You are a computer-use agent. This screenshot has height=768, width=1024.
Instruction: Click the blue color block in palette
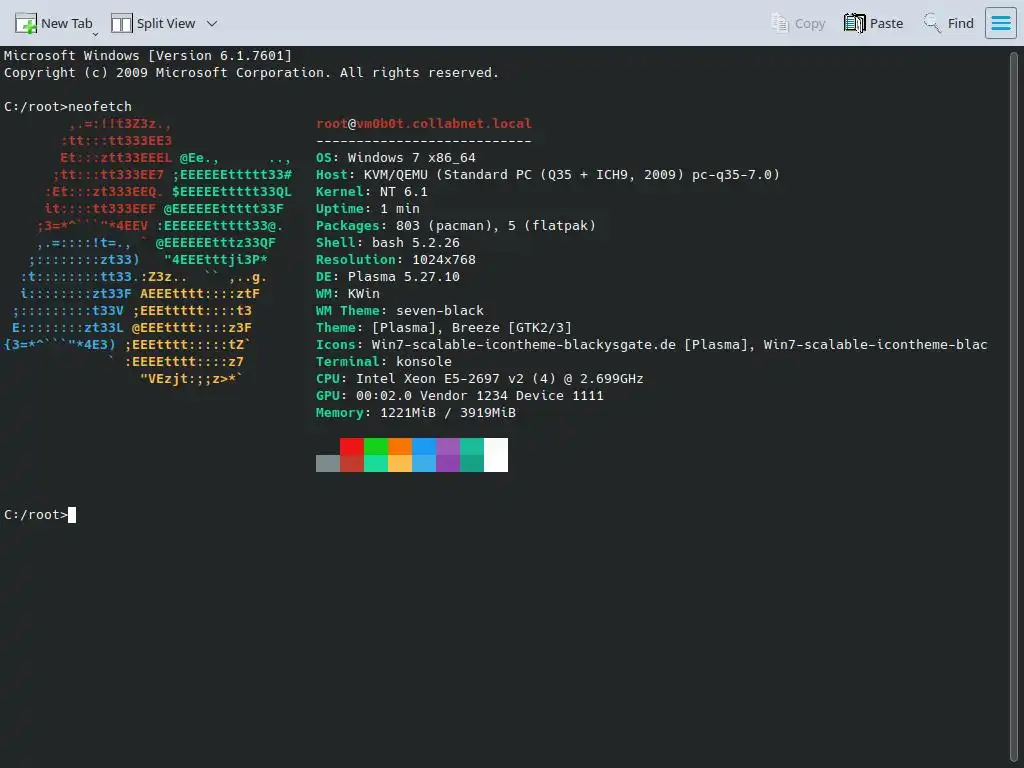point(424,446)
